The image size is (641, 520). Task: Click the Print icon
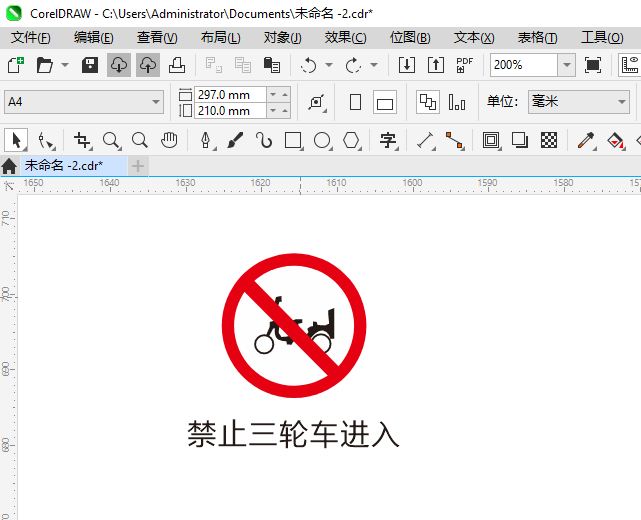pyautogui.click(x=177, y=65)
